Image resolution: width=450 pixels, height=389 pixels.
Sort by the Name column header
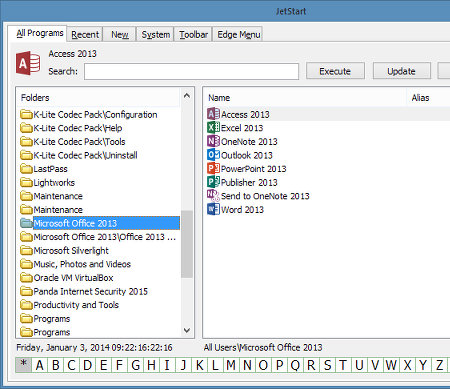pyautogui.click(x=304, y=98)
